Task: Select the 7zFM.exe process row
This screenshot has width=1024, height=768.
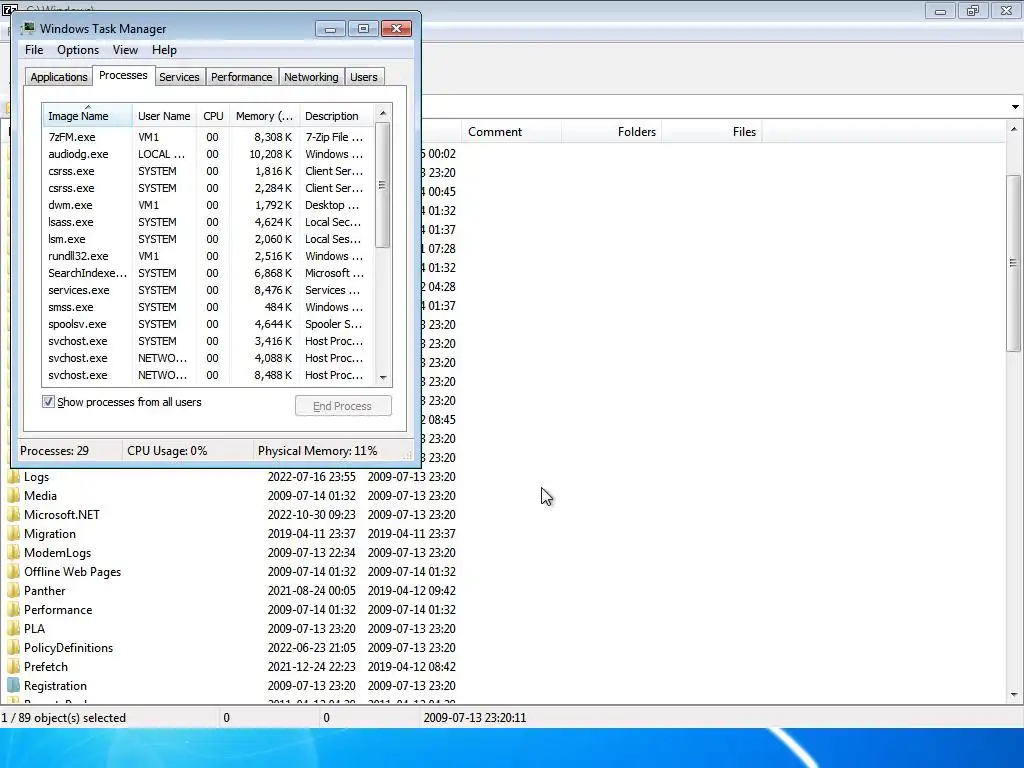Action: tap(208, 137)
